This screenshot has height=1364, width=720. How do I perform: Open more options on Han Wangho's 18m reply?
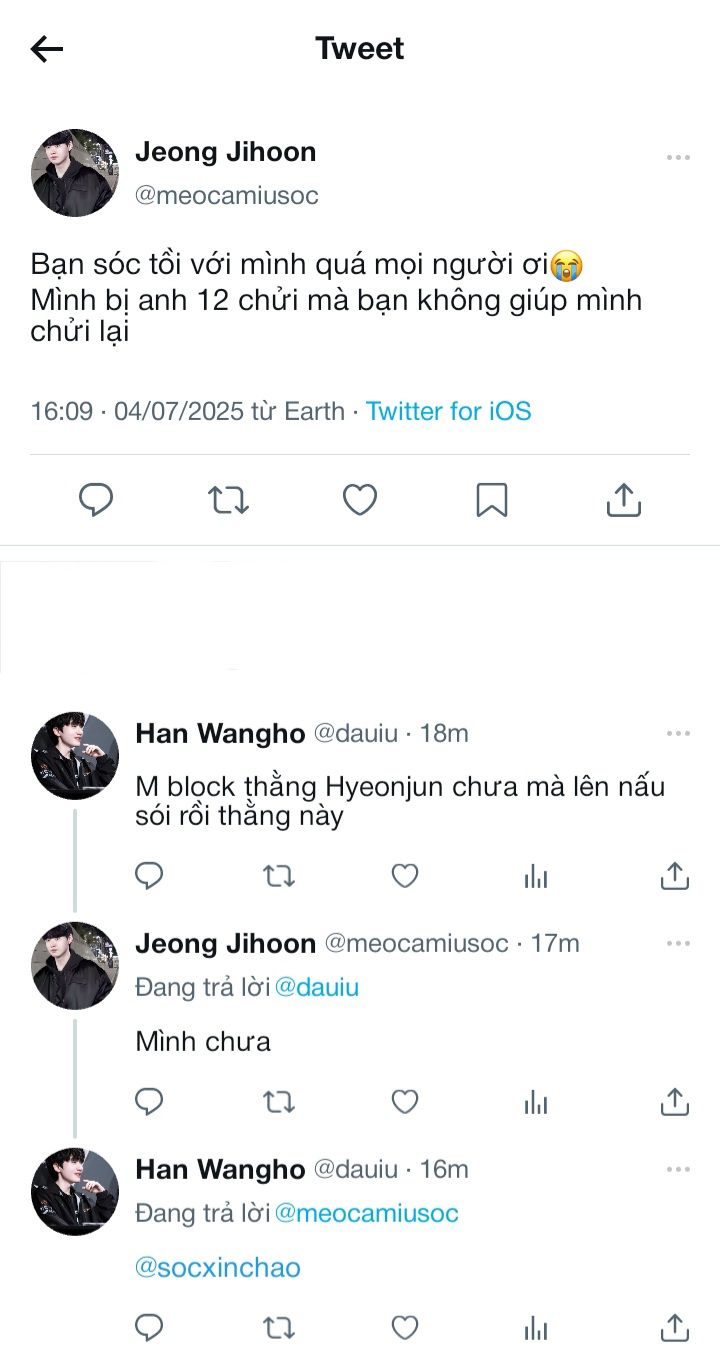pos(678,734)
